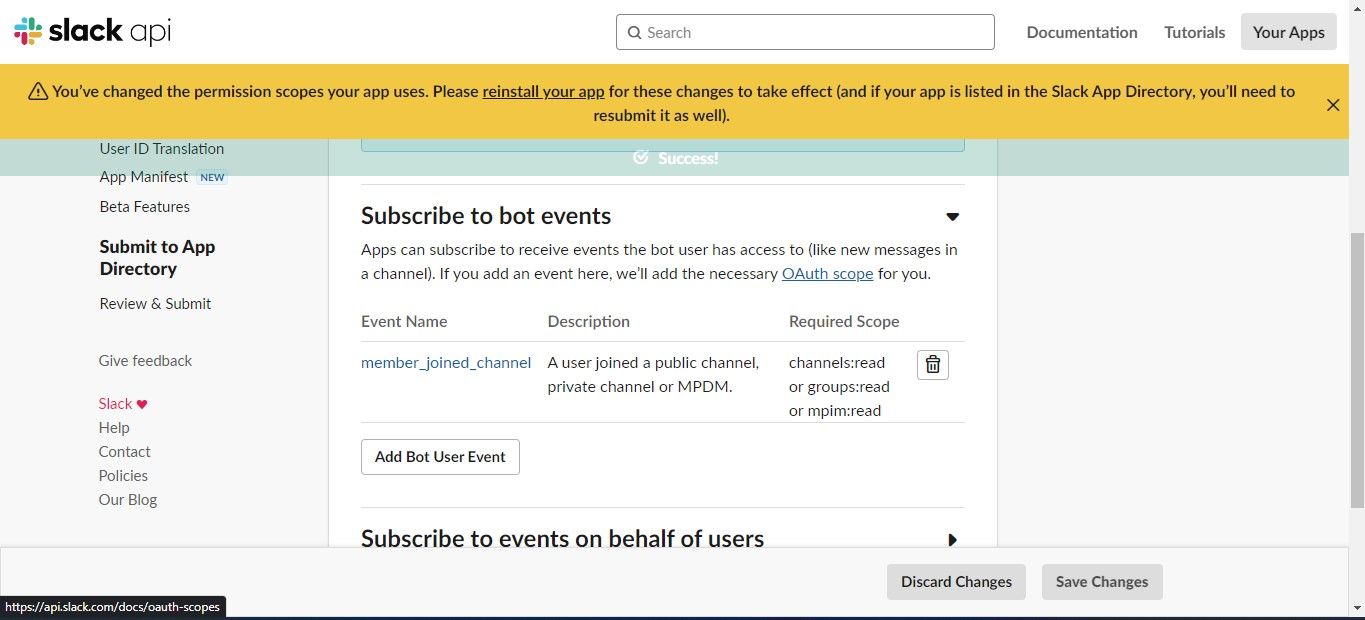Open the OAuth scope link
Image resolution: width=1365 pixels, height=620 pixels.
tap(827, 273)
